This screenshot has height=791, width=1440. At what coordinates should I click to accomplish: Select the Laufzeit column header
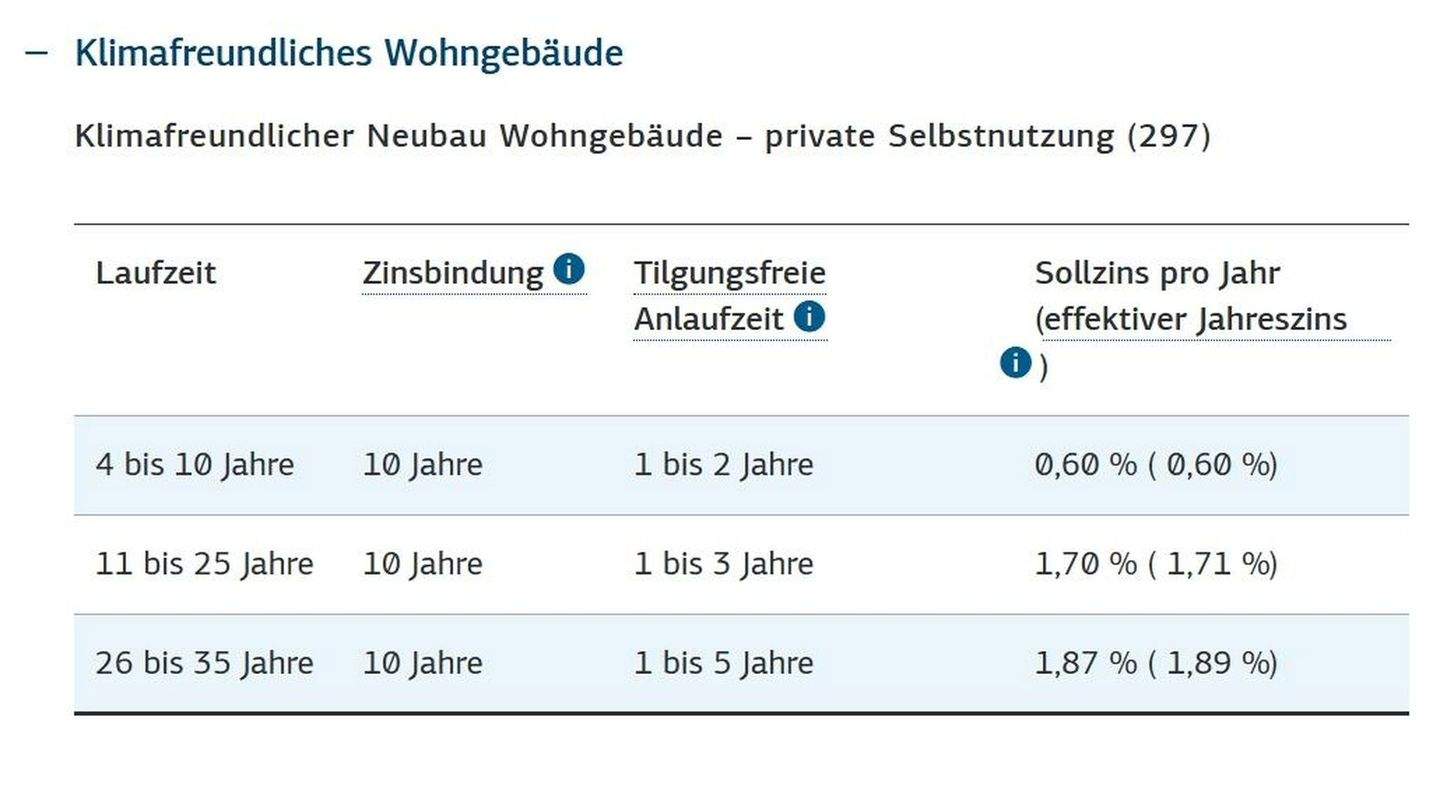pos(155,273)
